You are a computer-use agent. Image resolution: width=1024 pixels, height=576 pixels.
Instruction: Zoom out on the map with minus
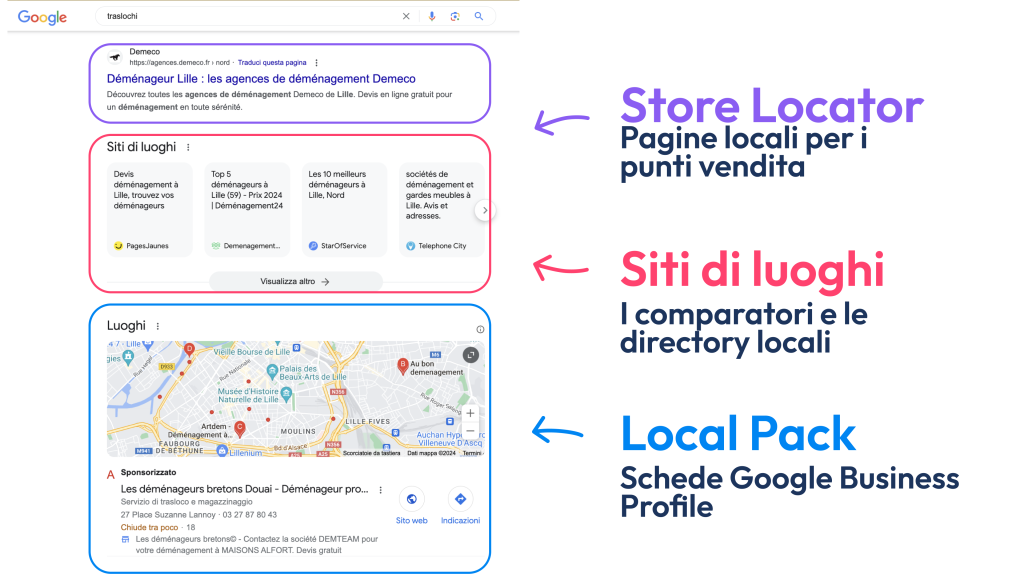tap(470, 431)
